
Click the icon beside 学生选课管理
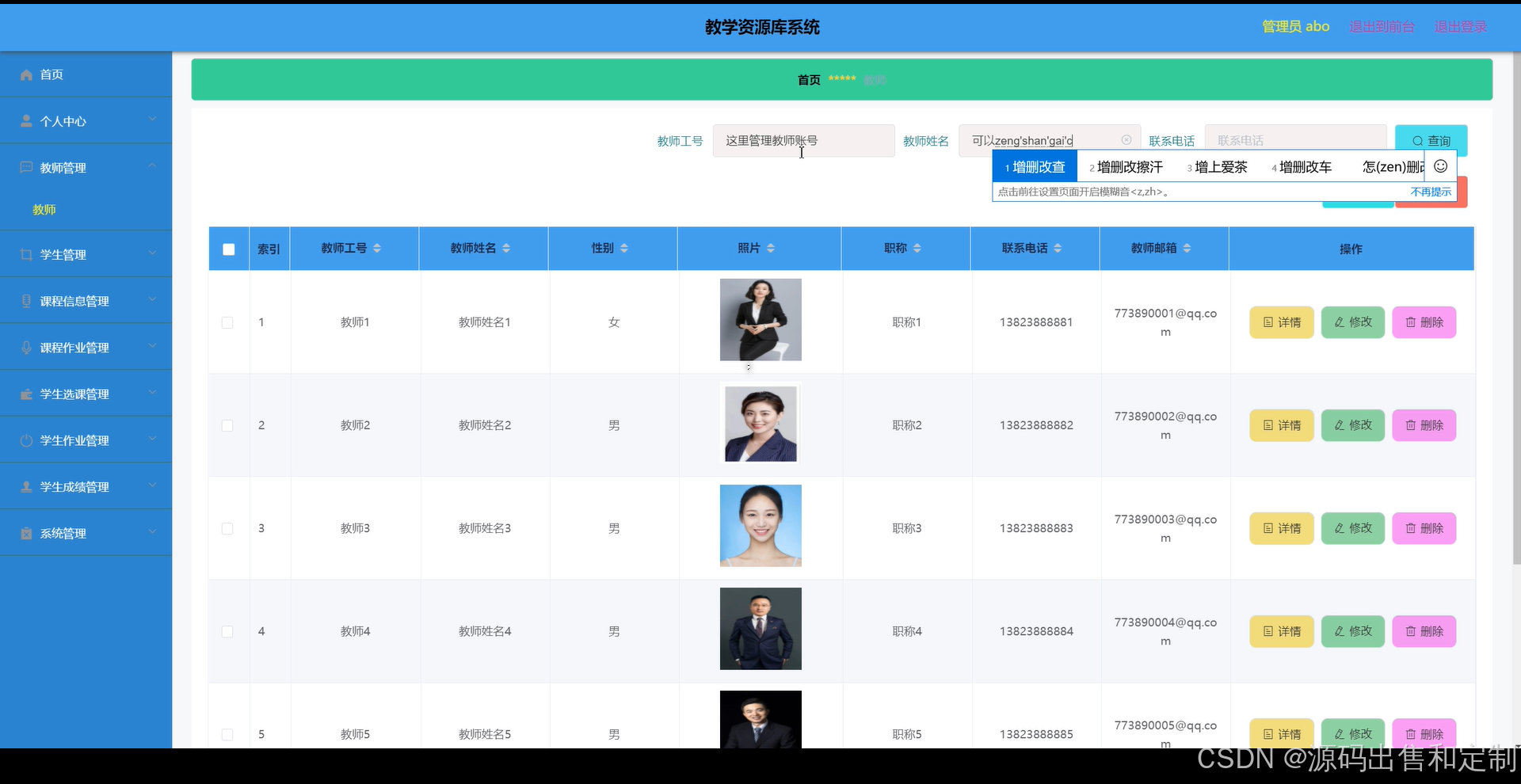click(x=26, y=394)
